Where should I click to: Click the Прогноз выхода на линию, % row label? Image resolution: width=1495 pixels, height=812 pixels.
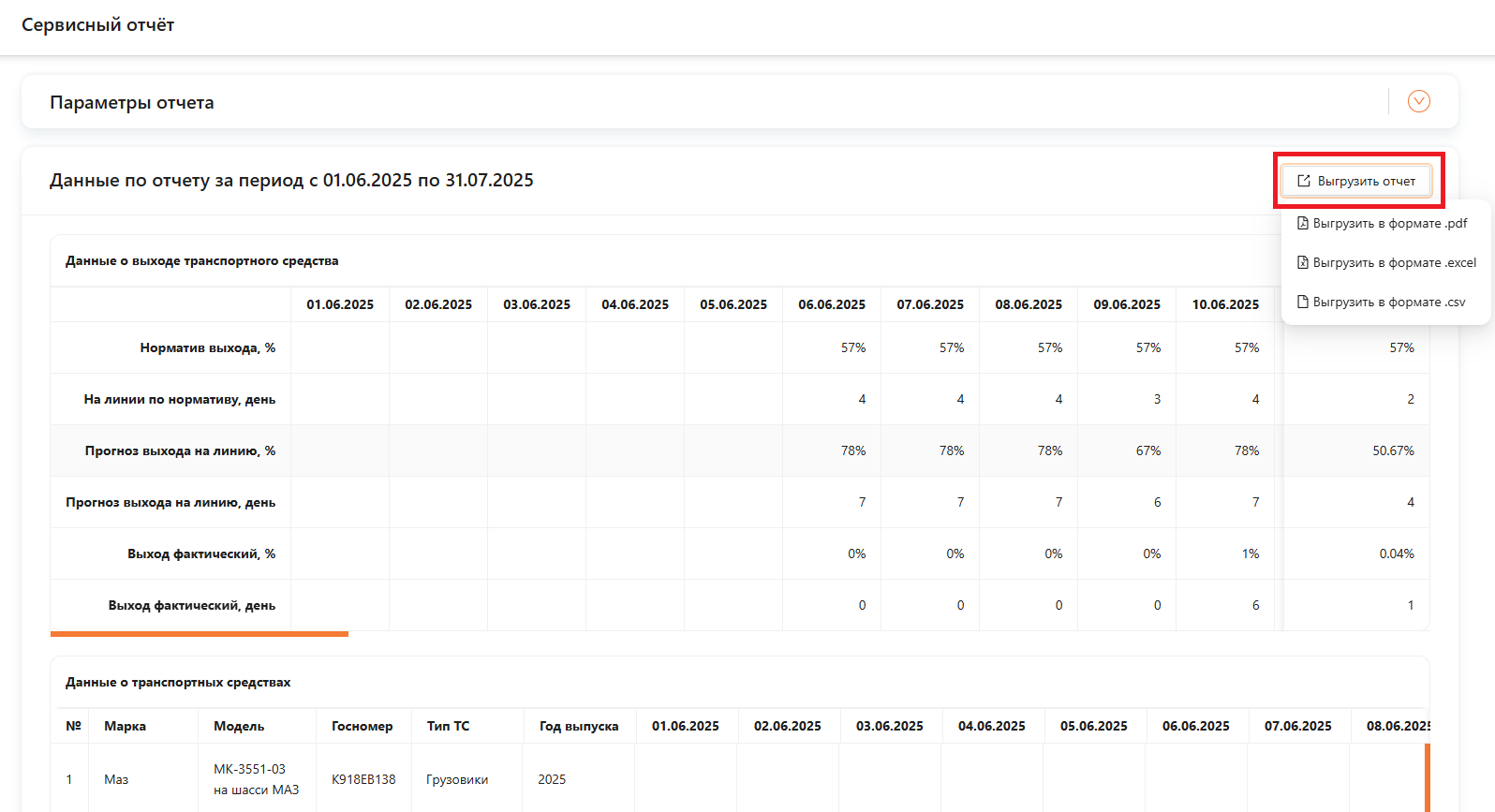coord(180,450)
